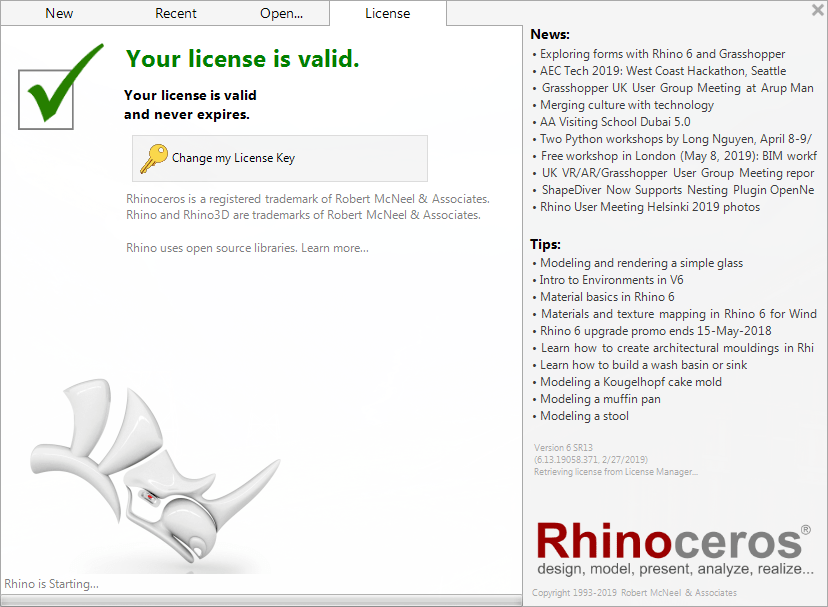The width and height of the screenshot is (828, 607).
Task: Click the green checkmark license icon
Action: pyautogui.click(x=59, y=86)
